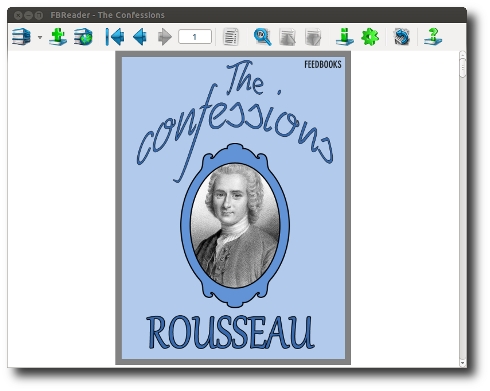Add a file to library with green plus
This screenshot has width=490, height=391.
(58, 37)
